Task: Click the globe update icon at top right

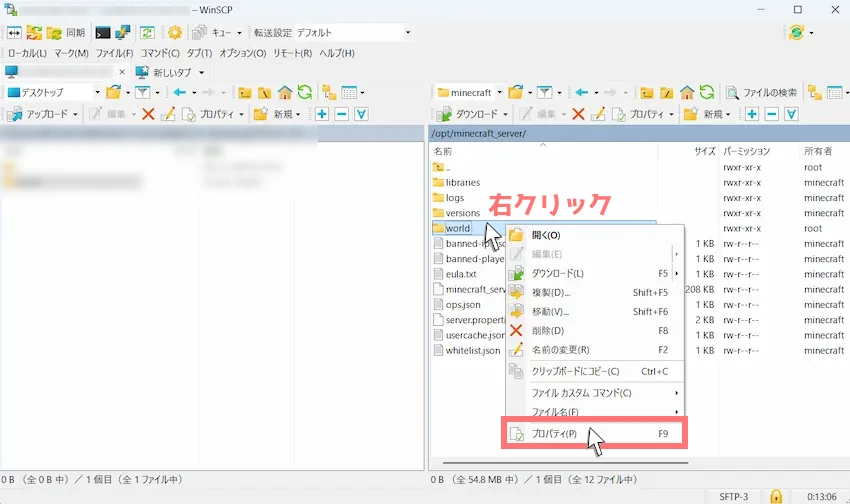Action: click(x=796, y=33)
